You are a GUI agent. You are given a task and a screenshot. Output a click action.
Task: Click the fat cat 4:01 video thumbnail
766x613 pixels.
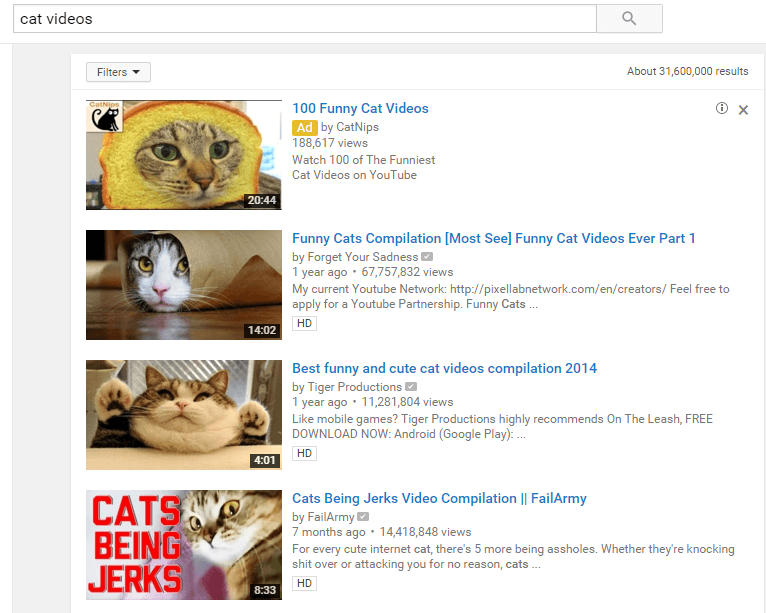[x=184, y=415]
